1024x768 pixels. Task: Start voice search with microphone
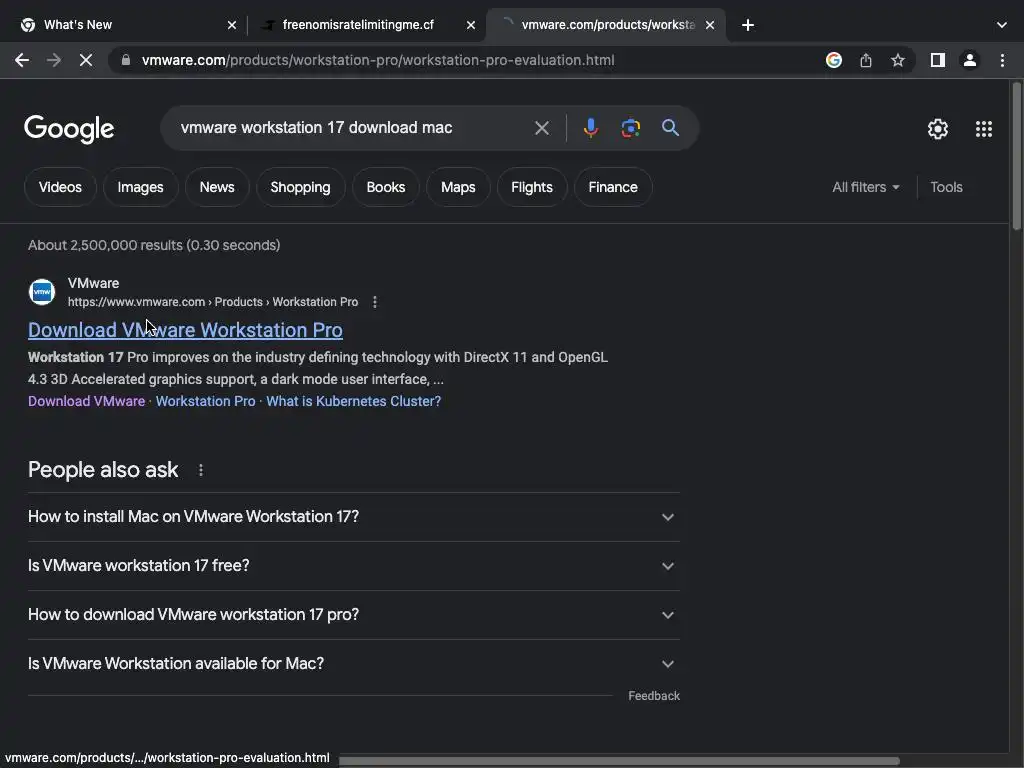pyautogui.click(x=590, y=128)
